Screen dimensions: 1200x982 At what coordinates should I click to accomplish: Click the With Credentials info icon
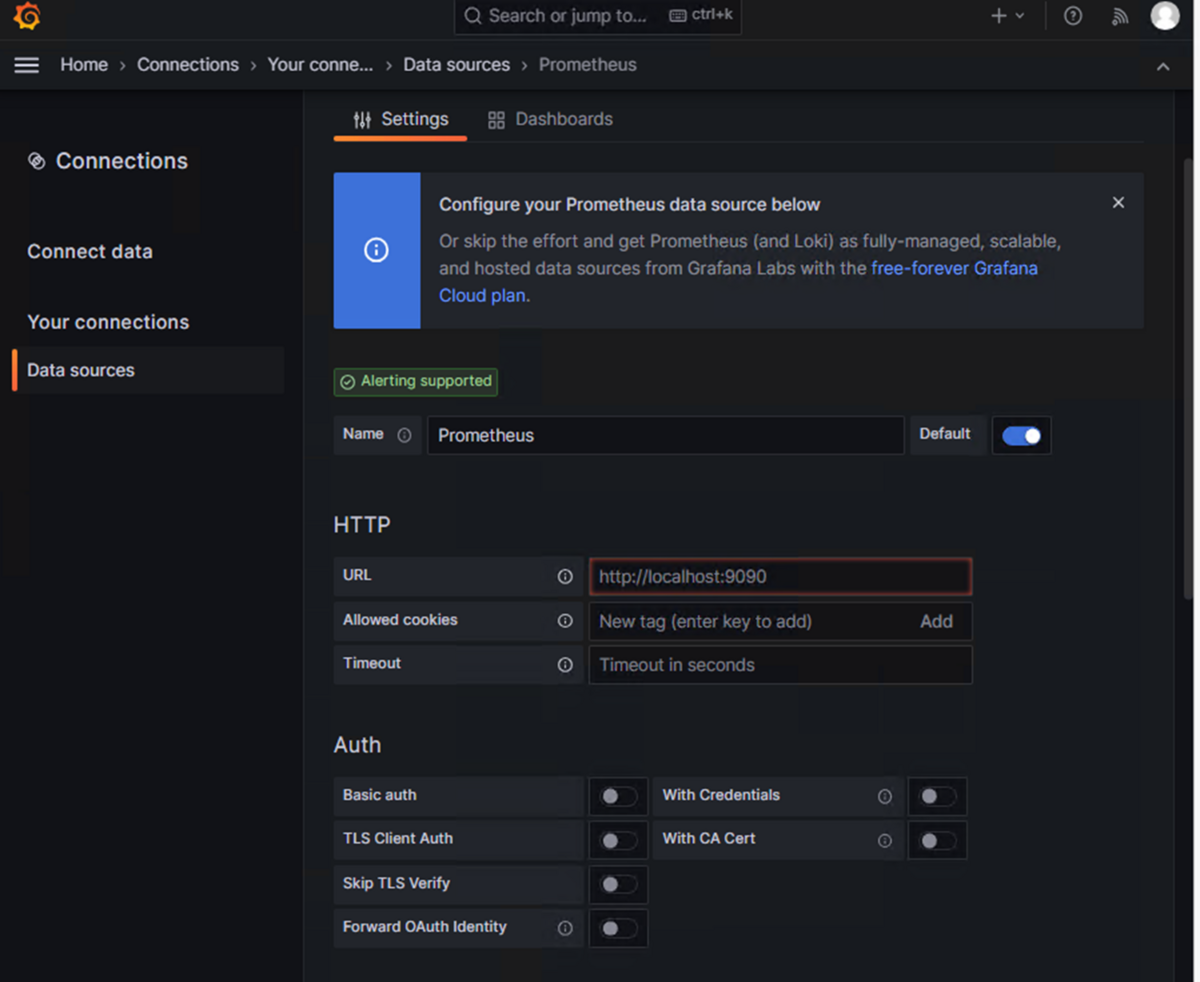[x=884, y=797]
